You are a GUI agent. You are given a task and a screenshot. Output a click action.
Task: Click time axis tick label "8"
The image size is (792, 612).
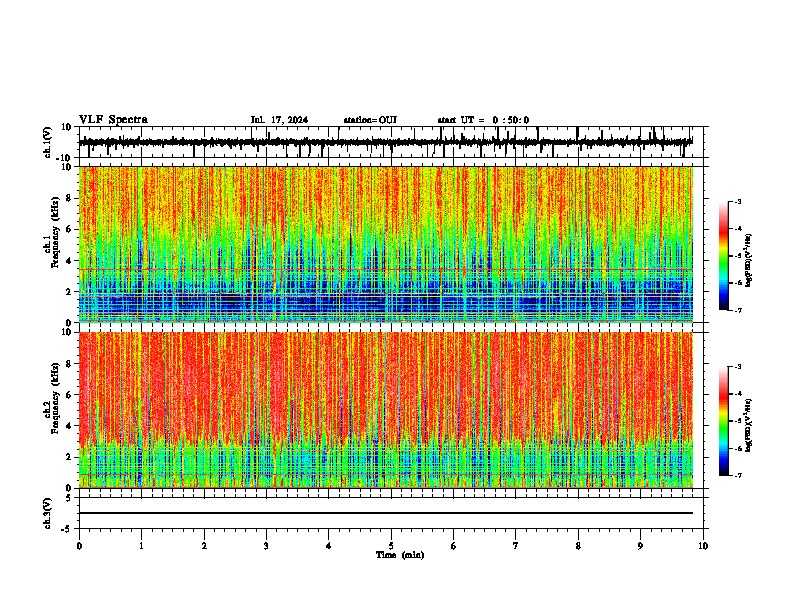pos(578,546)
